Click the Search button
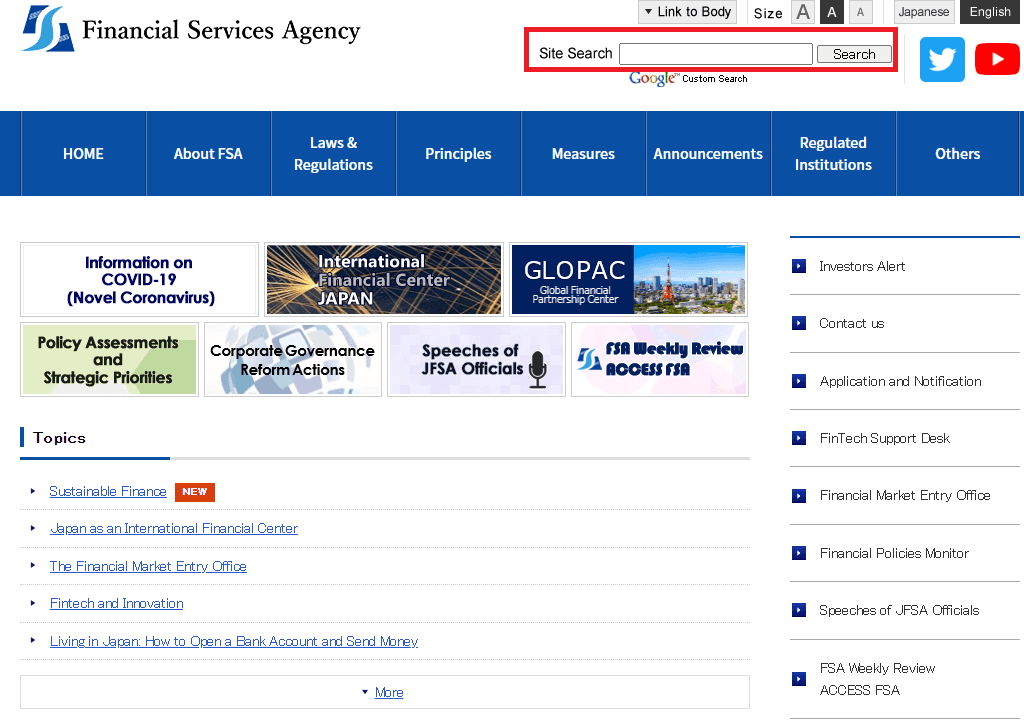Viewport: 1024px width, 725px height. click(854, 54)
